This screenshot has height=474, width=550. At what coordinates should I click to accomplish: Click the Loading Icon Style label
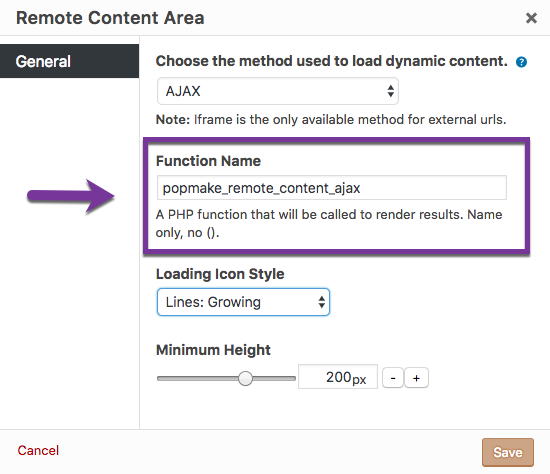[x=220, y=274]
